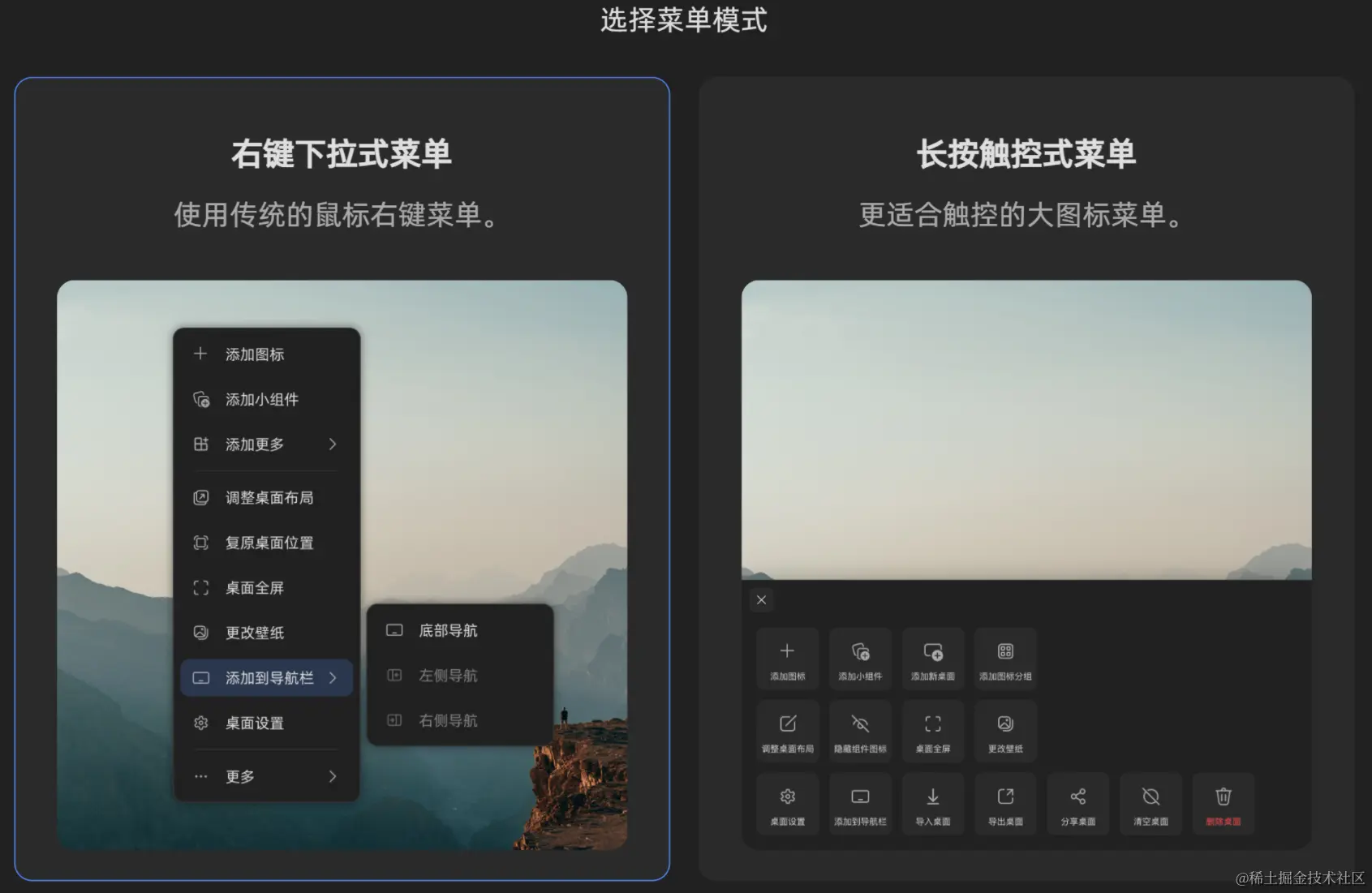
Task: Click 调整桌面布局 tile in the touch menu grid
Action: [787, 732]
